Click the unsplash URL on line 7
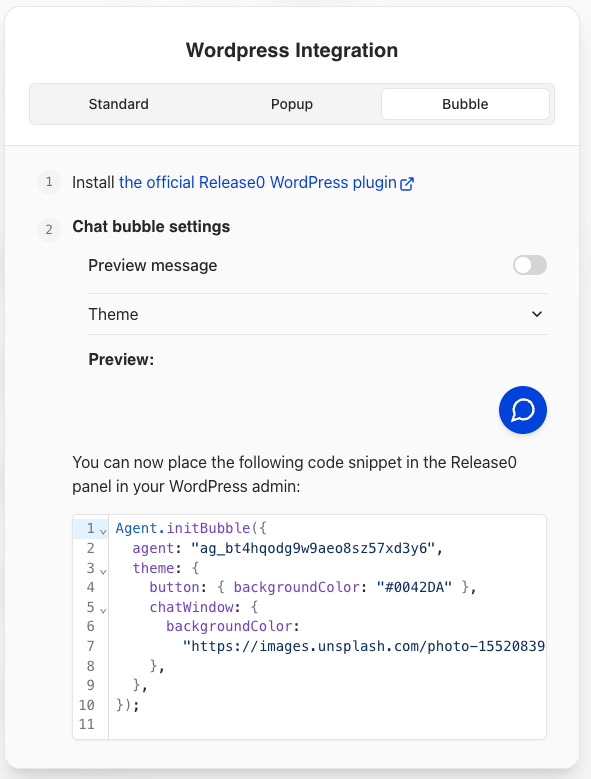This screenshot has width=591, height=779. coord(364,646)
